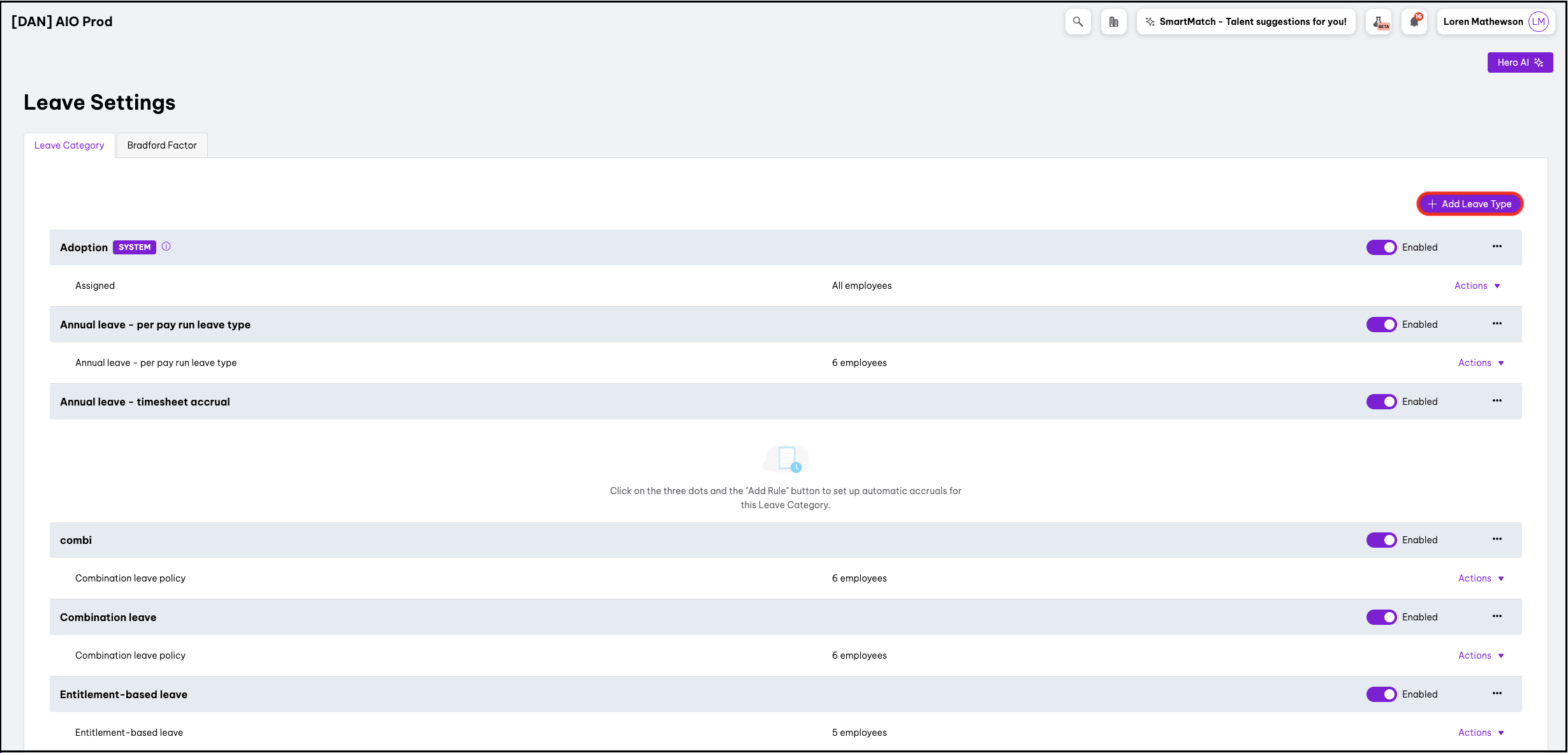Open the beta lab flask icon
Image resolution: width=1568 pixels, height=753 pixels.
1379,22
